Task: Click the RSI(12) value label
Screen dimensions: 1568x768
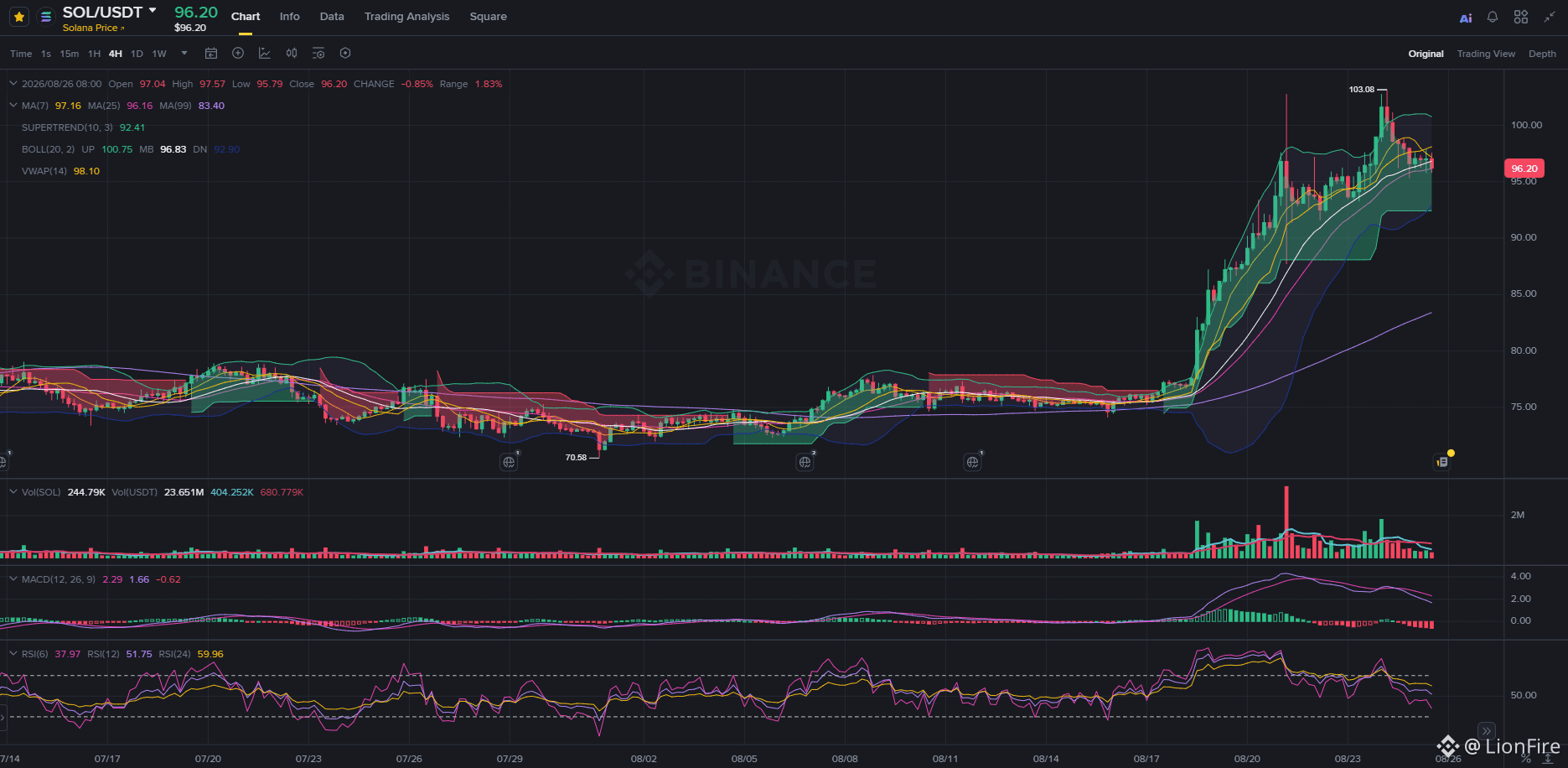Action: coord(103,654)
